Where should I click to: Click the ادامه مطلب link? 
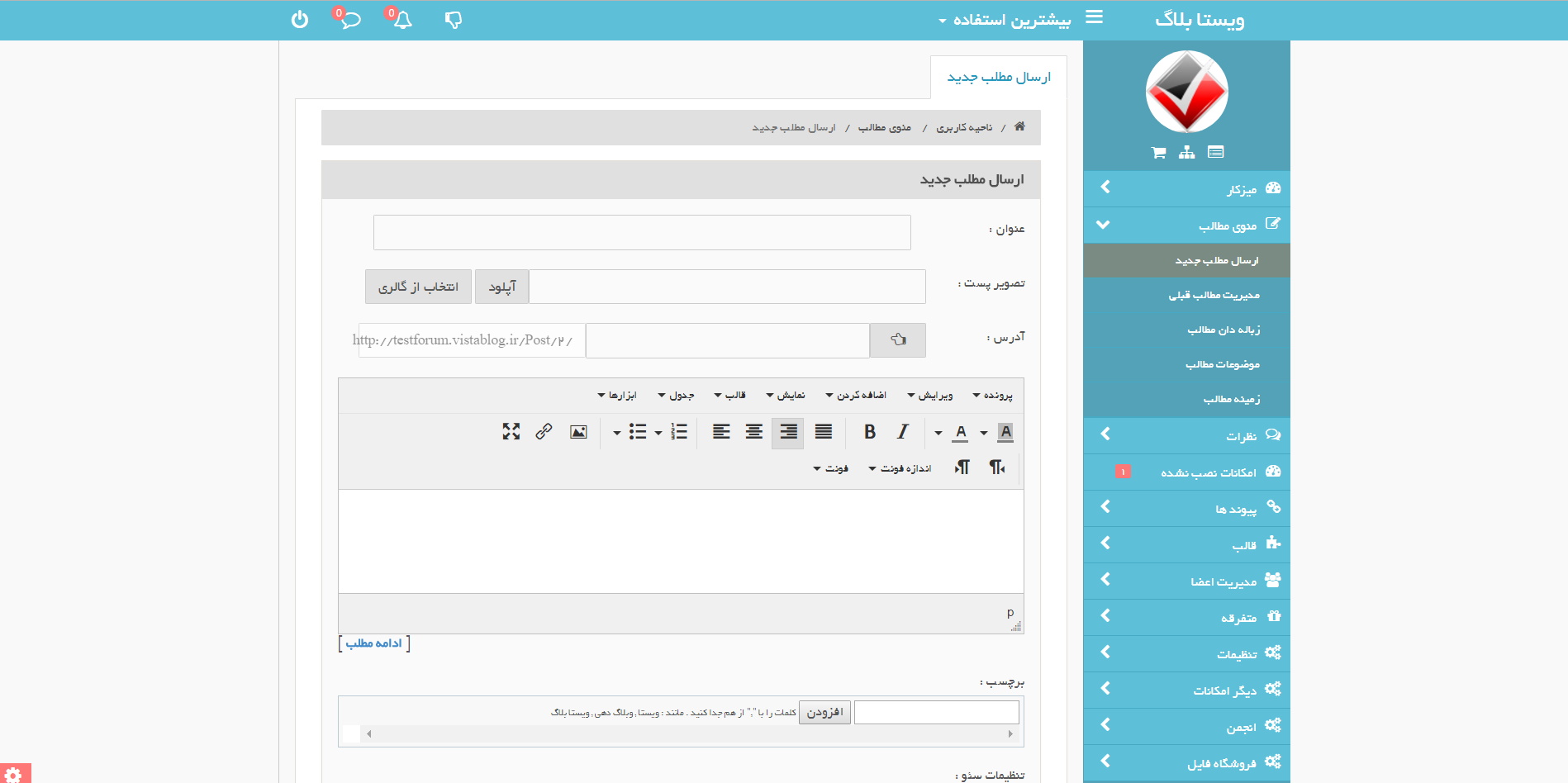pyautogui.click(x=374, y=643)
